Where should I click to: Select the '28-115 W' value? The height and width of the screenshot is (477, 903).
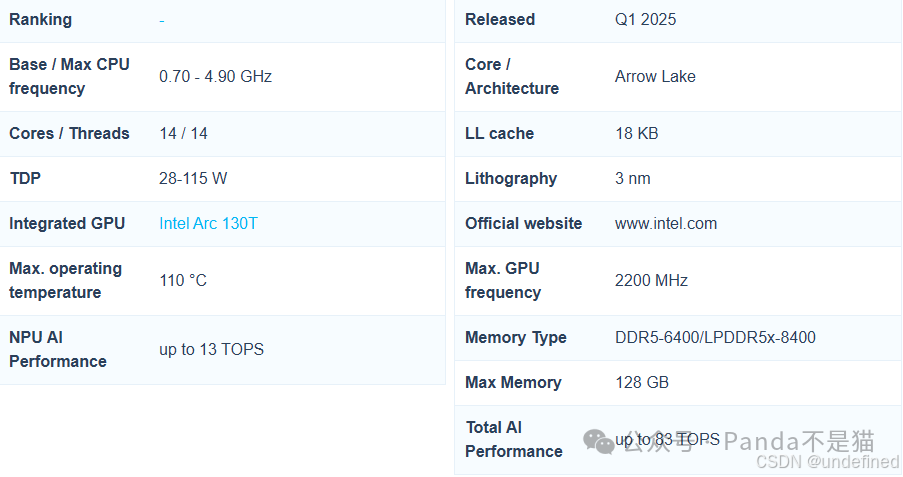pos(193,179)
